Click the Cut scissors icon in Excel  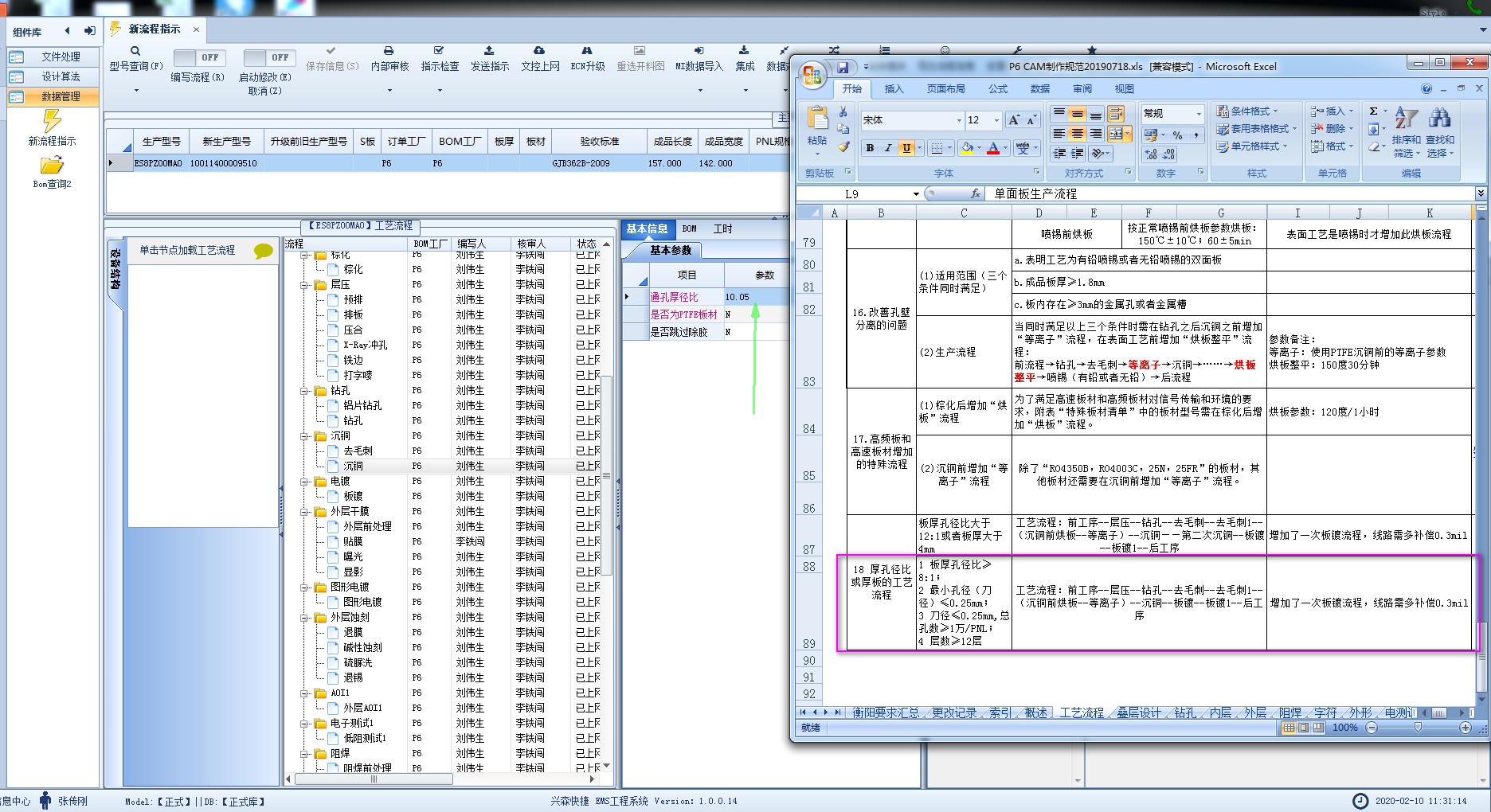coord(843,112)
